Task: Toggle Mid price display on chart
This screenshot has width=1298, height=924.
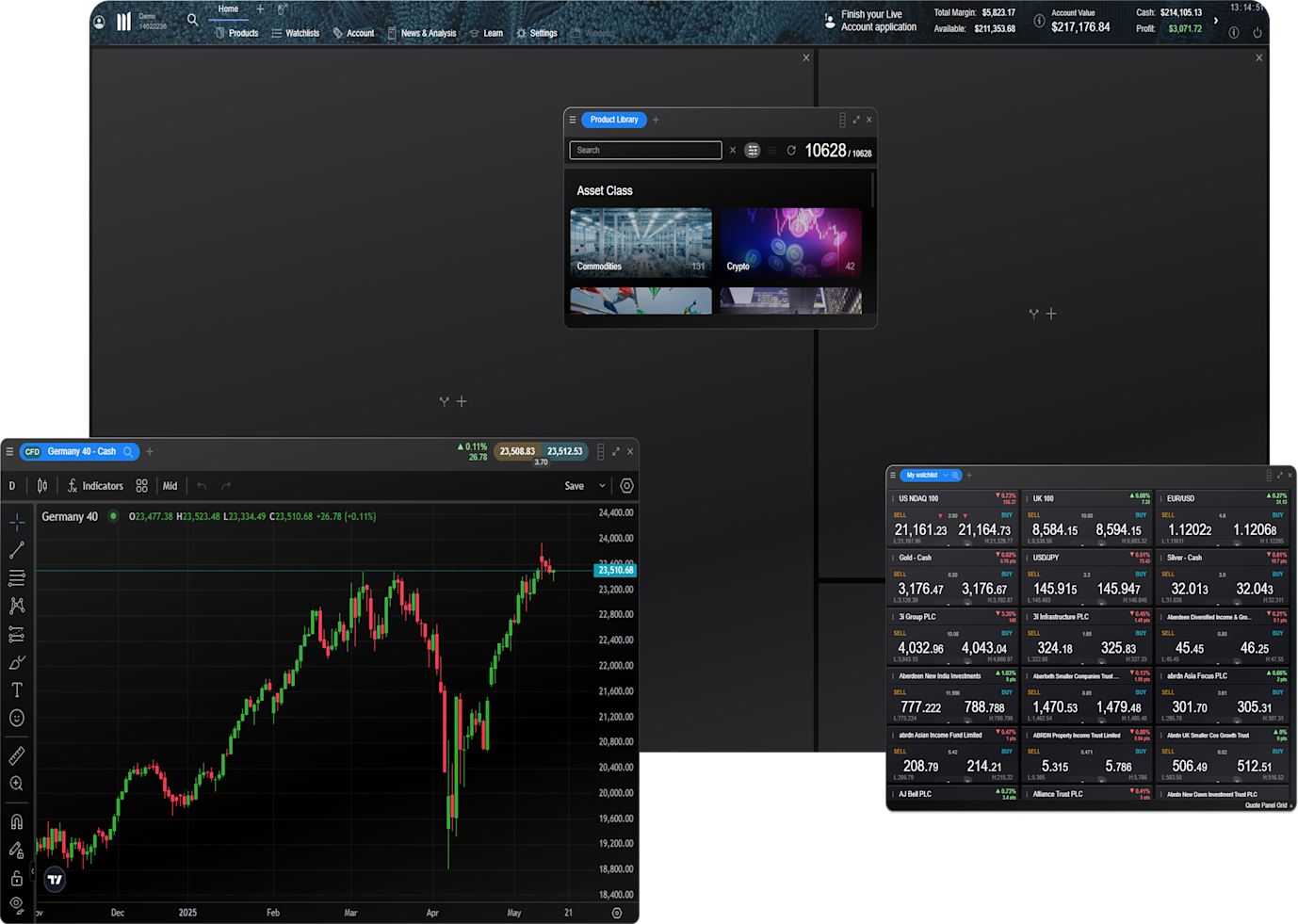Action: tap(170, 486)
